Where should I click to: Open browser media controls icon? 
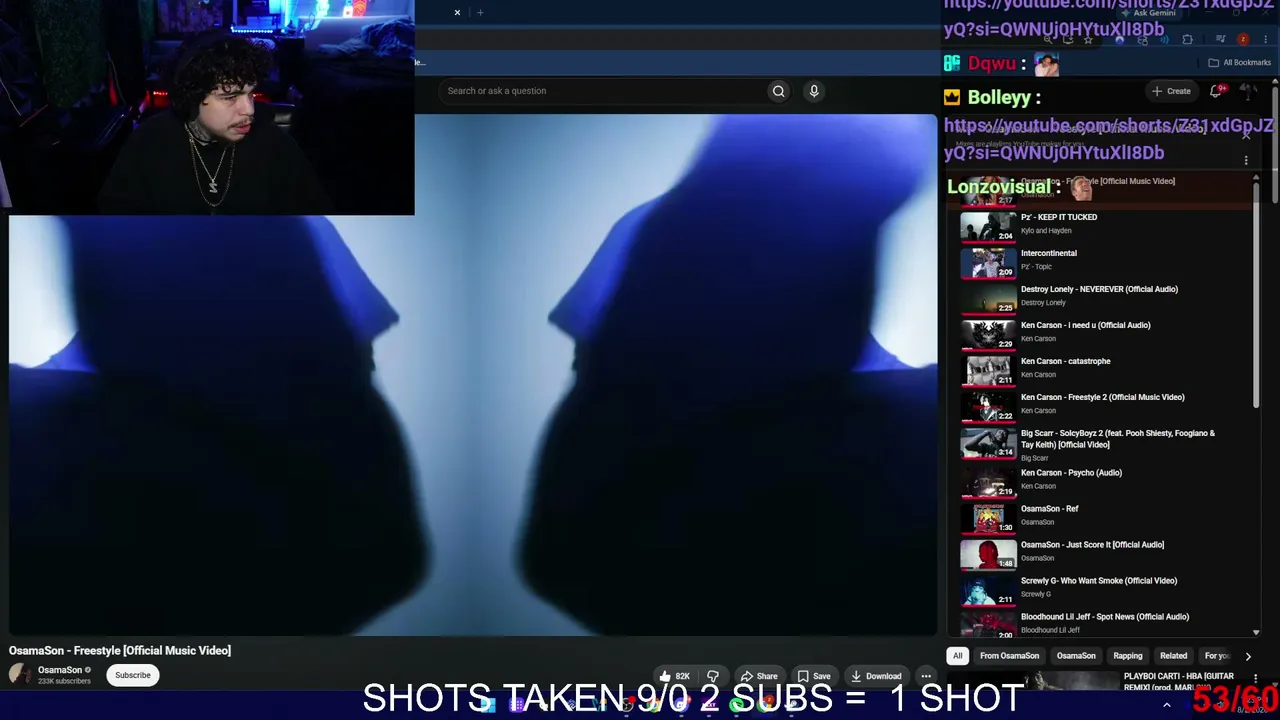pyautogui.click(x=1219, y=40)
